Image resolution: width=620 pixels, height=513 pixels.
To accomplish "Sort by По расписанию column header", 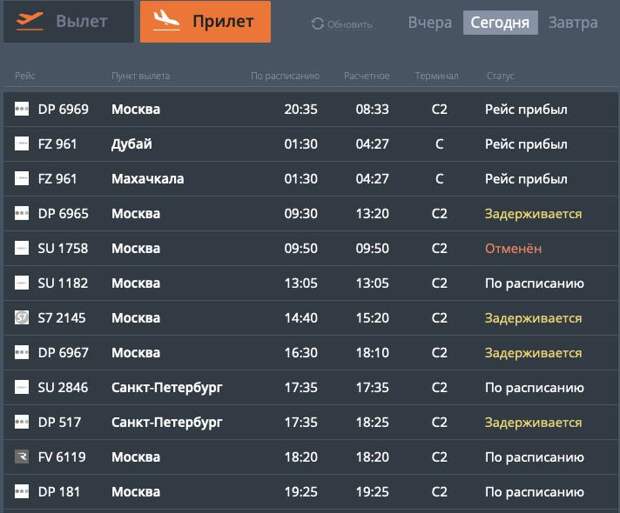I will pos(285,76).
